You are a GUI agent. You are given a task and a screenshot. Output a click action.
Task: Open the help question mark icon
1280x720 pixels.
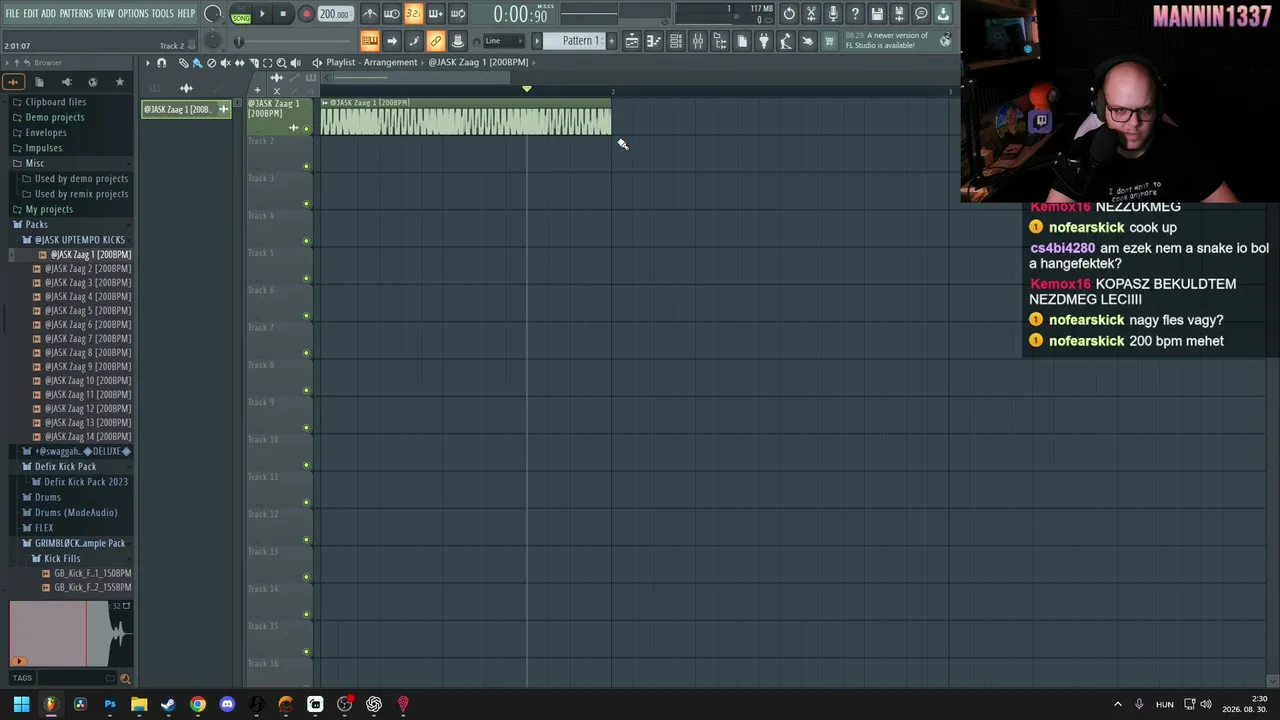pos(855,14)
